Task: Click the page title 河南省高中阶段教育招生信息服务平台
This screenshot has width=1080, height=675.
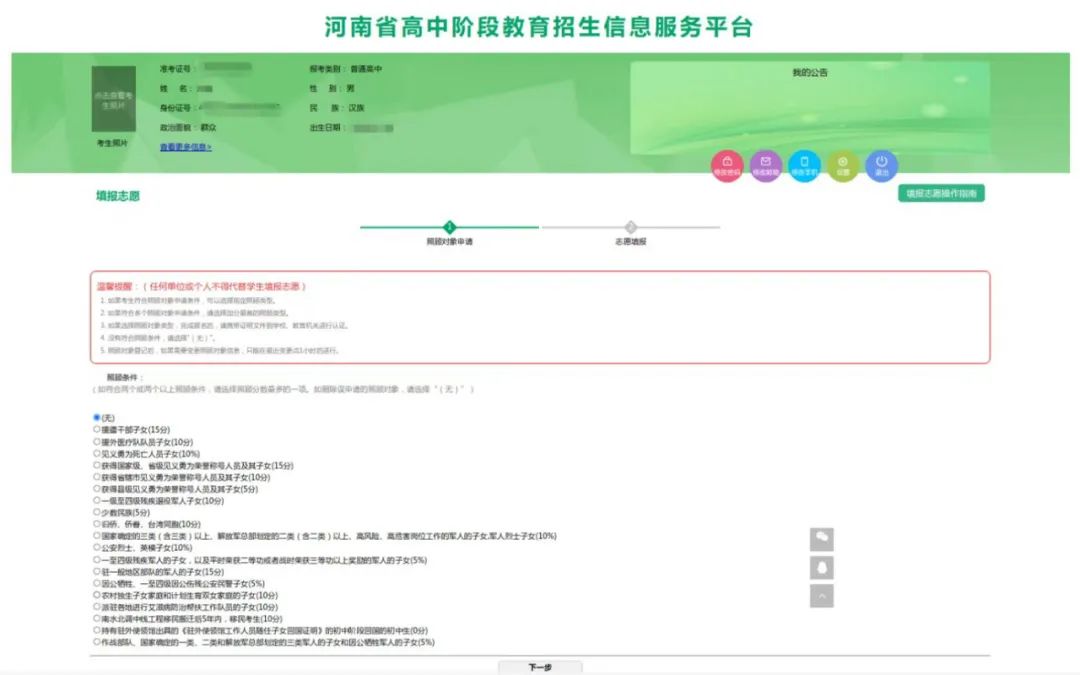Action: point(539,27)
